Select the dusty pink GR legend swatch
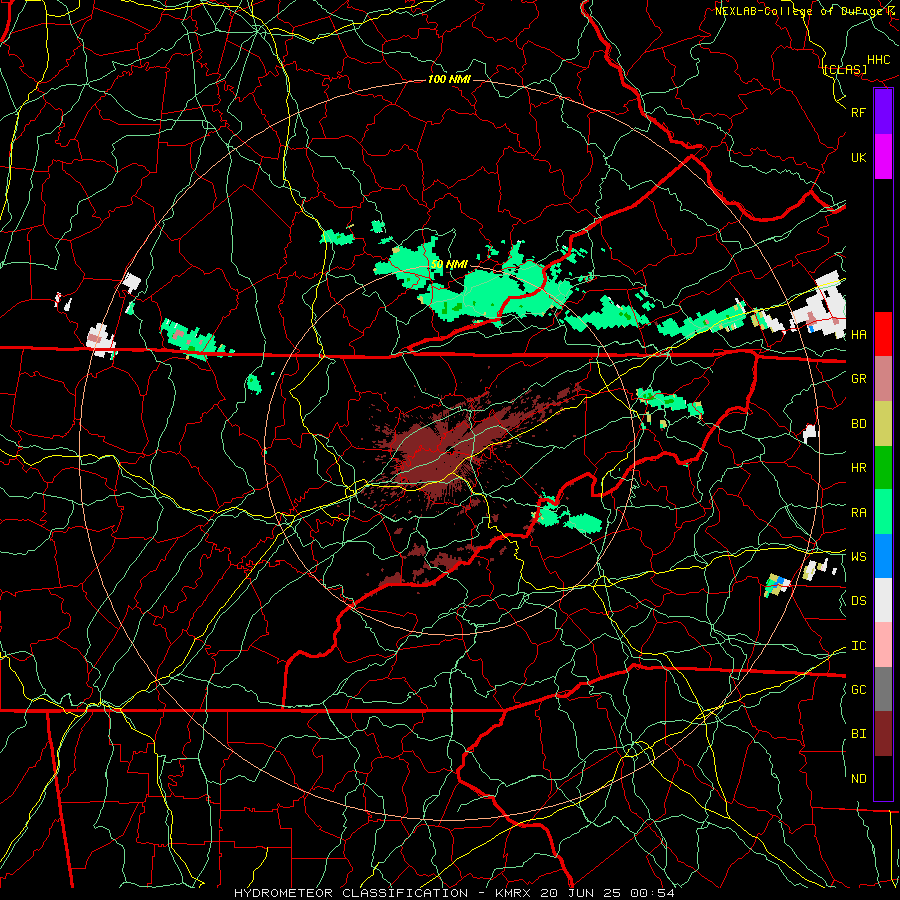Viewport: 900px width, 900px height. (883, 379)
